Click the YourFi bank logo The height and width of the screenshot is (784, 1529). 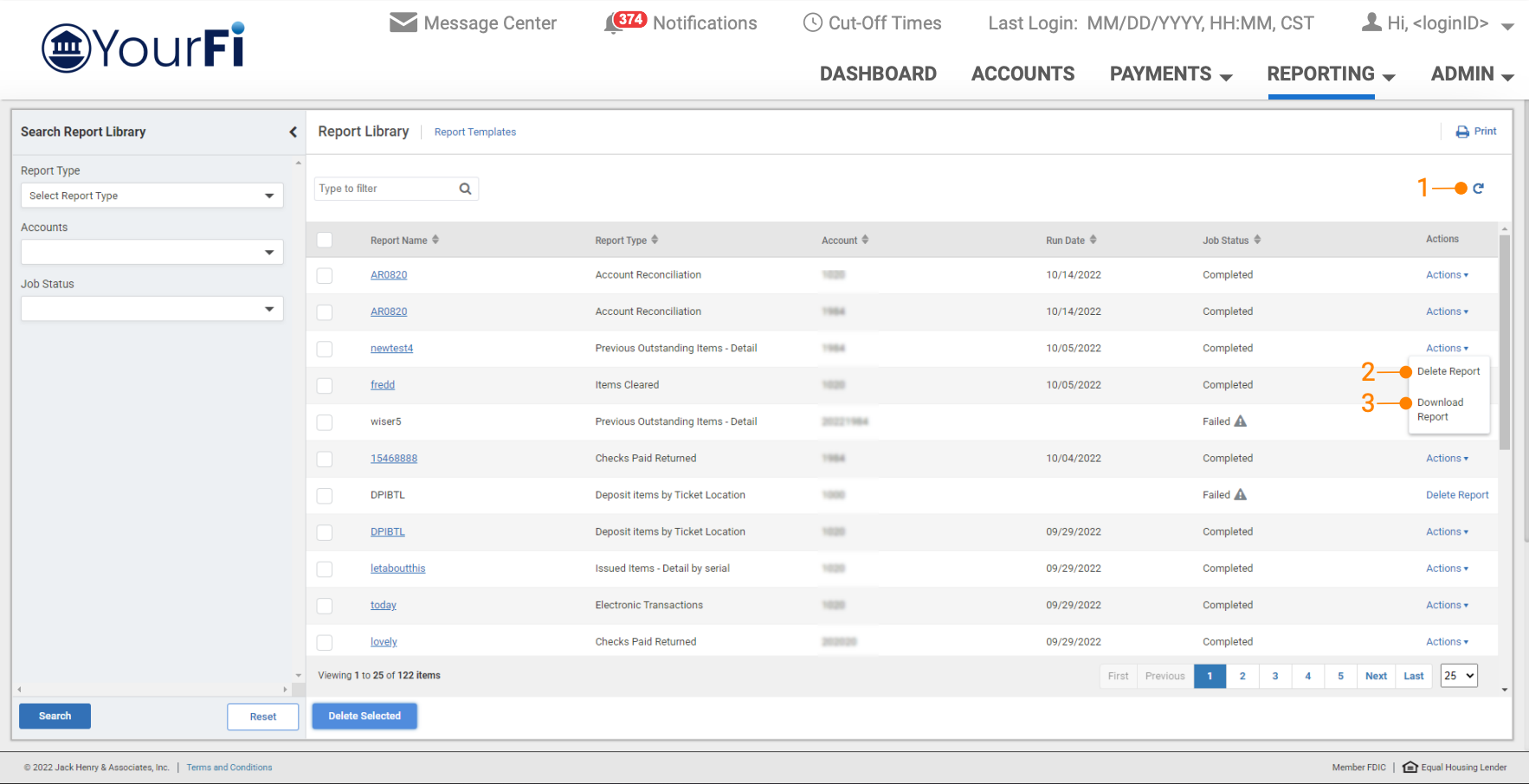pos(144,48)
